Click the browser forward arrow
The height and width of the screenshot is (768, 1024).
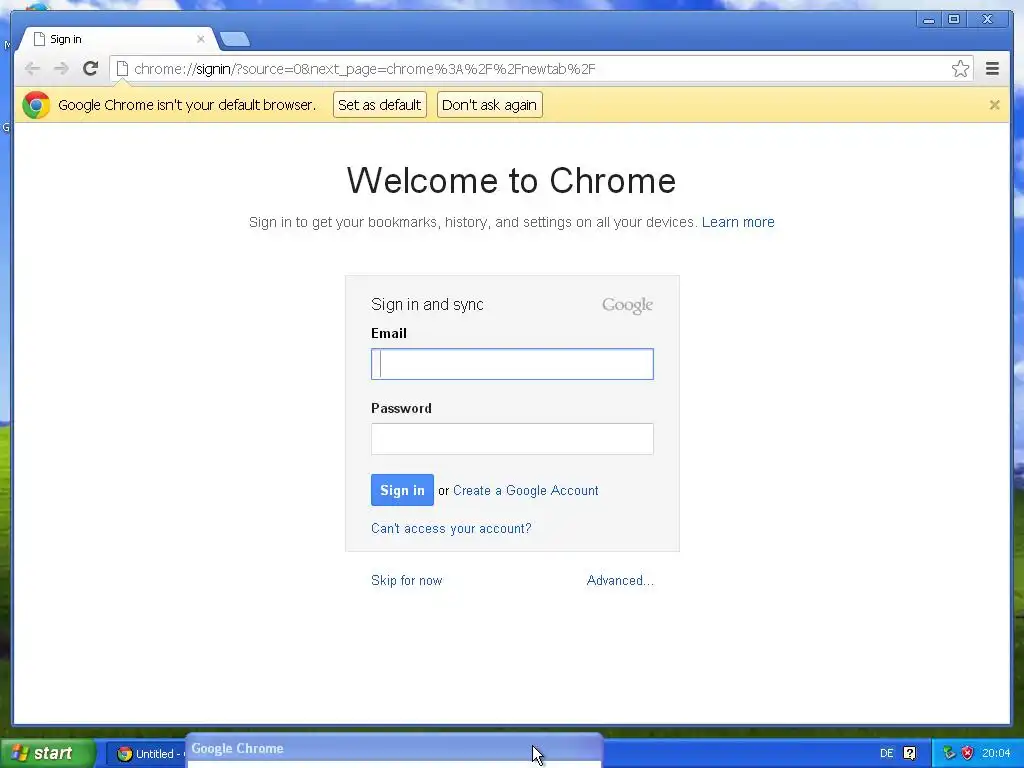tap(61, 69)
